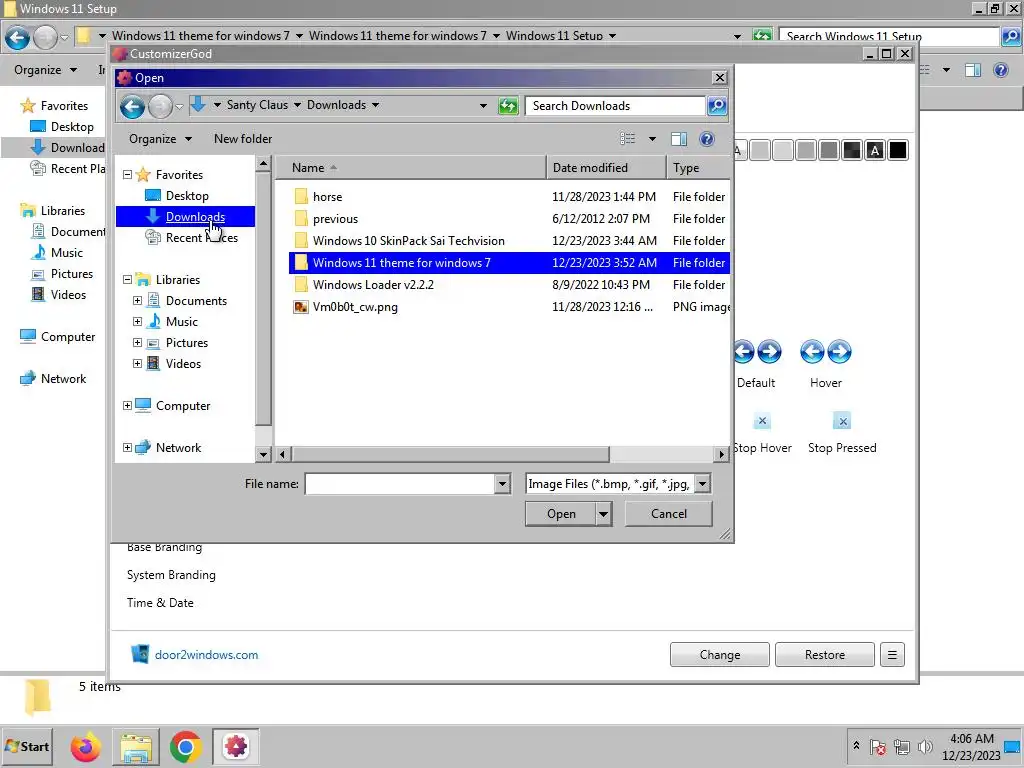Click the refresh icon in Open dialog
This screenshot has width=1024, height=768.
click(507, 106)
